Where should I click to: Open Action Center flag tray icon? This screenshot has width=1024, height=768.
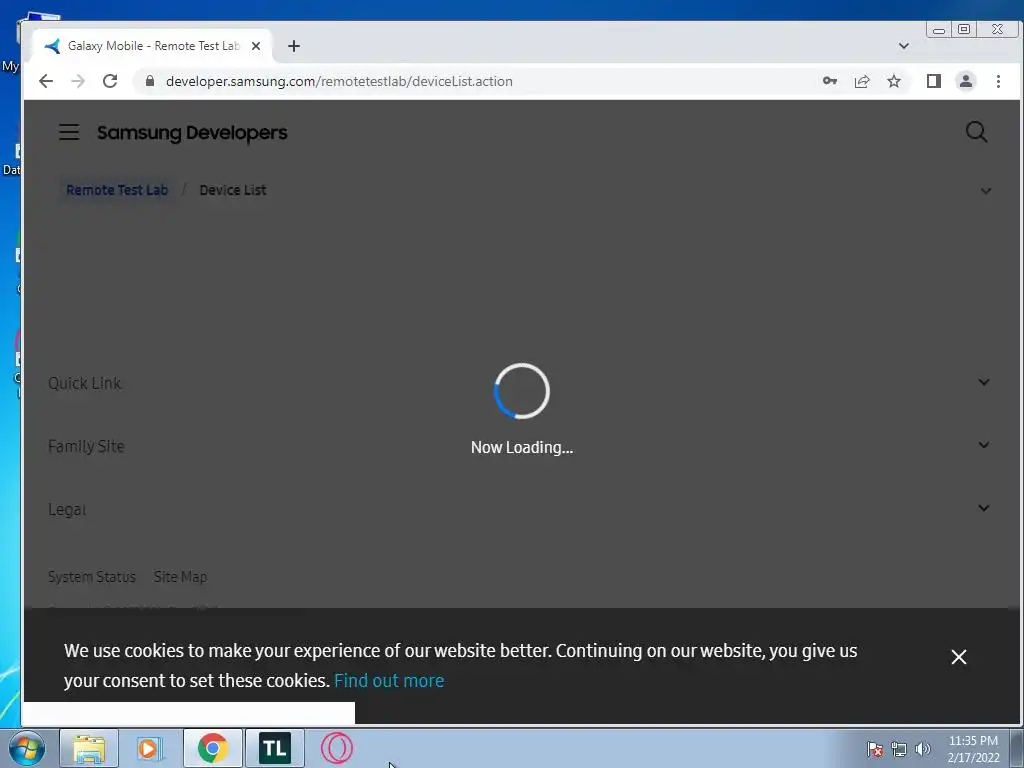click(875, 749)
